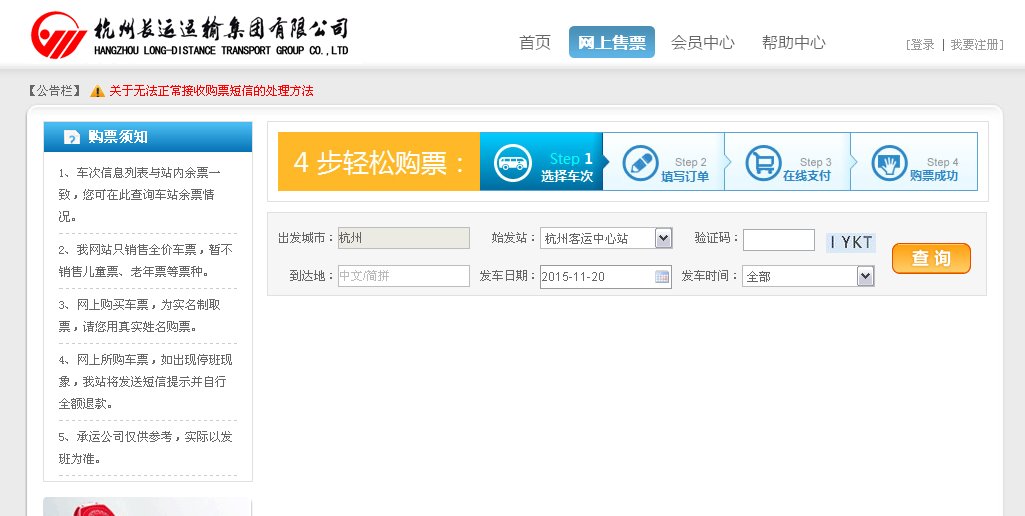Click the 到达地 destination input field

click(403, 276)
